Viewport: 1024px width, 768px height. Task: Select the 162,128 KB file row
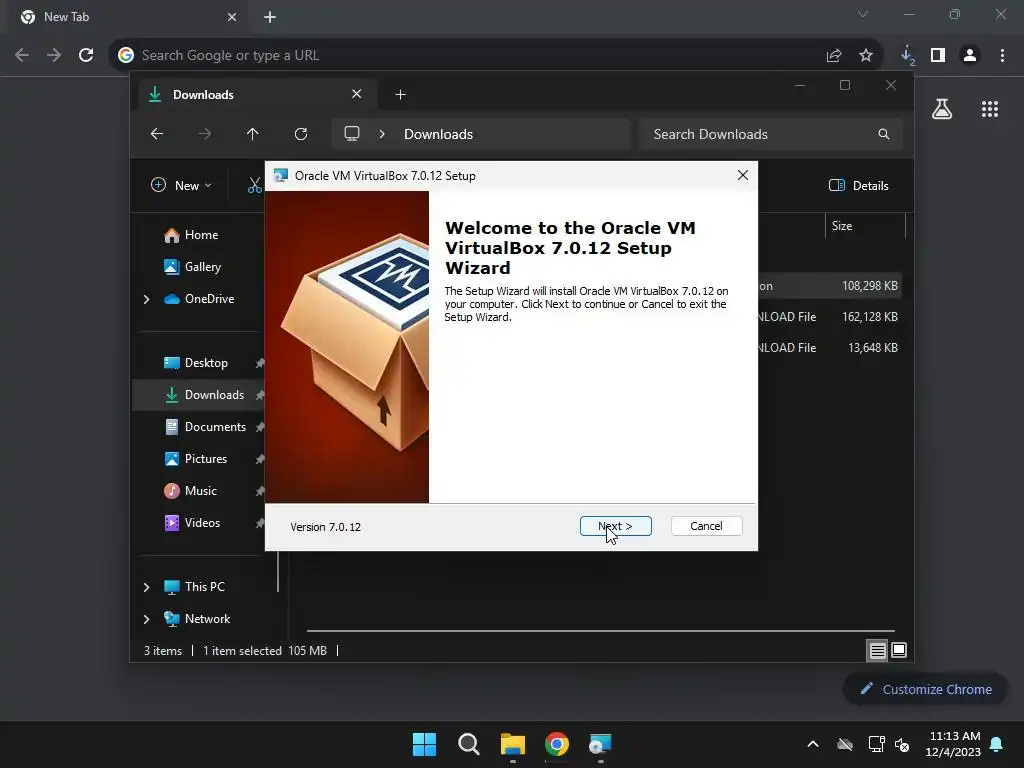(829, 317)
